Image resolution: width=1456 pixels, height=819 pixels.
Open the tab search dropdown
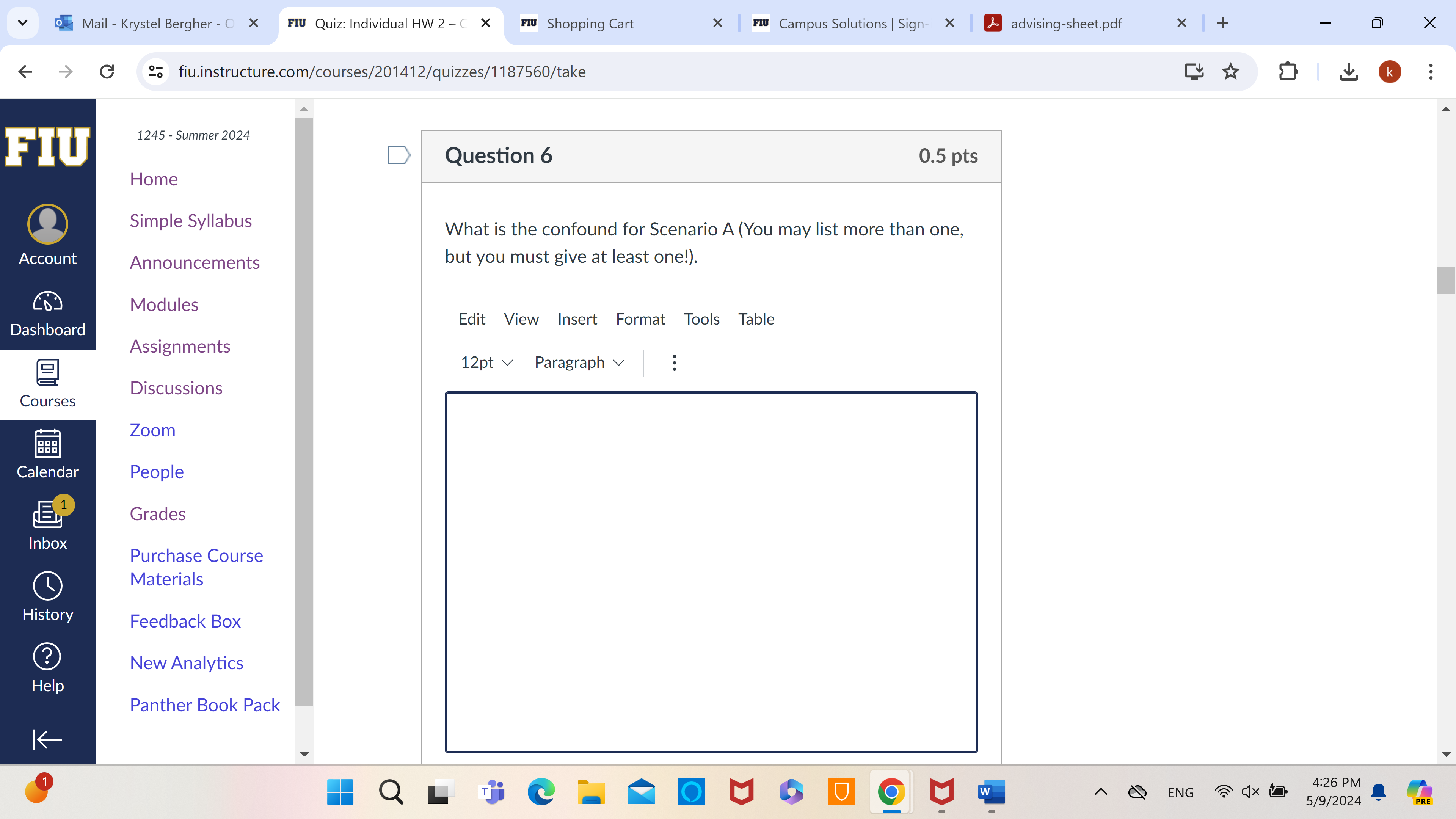pyautogui.click(x=23, y=23)
